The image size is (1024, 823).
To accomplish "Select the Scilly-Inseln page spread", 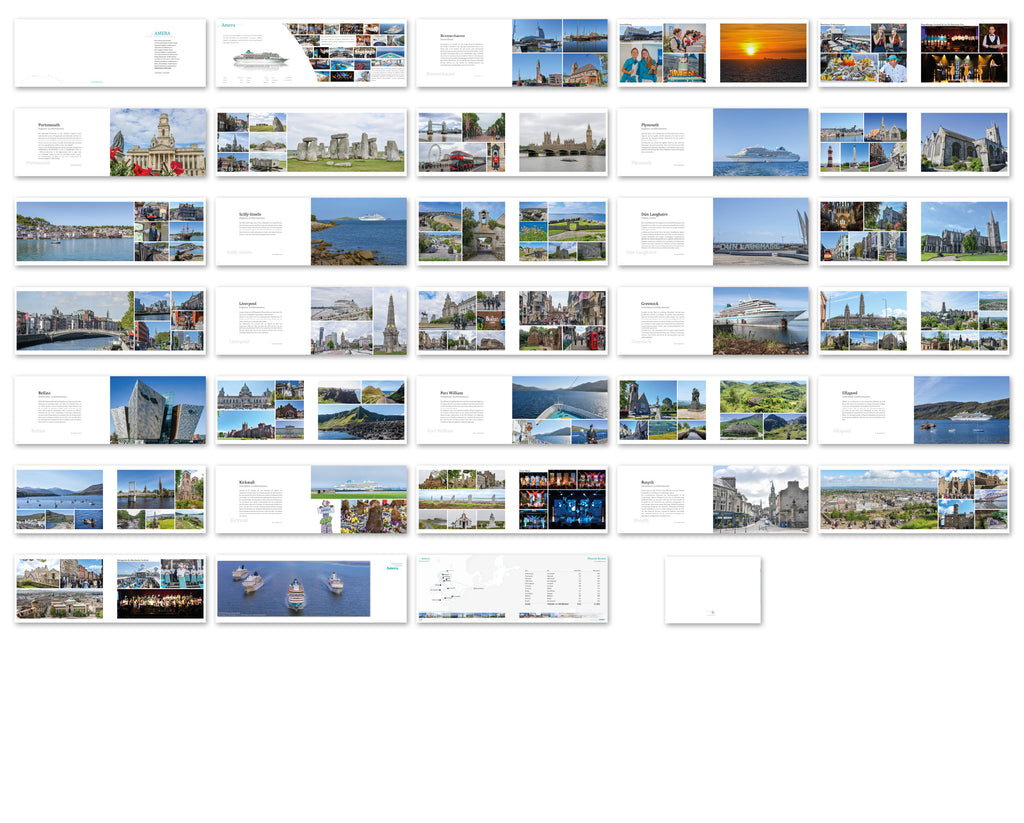I will tap(311, 231).
